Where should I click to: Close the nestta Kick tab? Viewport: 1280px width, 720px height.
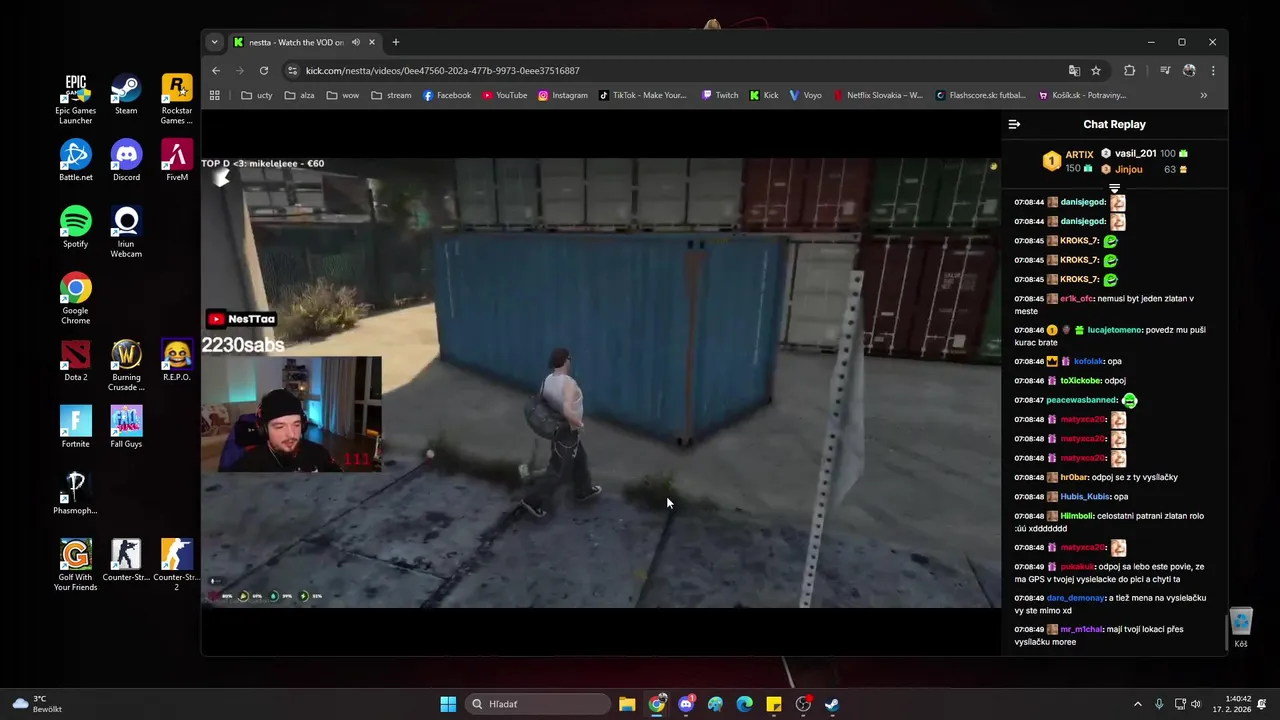point(372,42)
